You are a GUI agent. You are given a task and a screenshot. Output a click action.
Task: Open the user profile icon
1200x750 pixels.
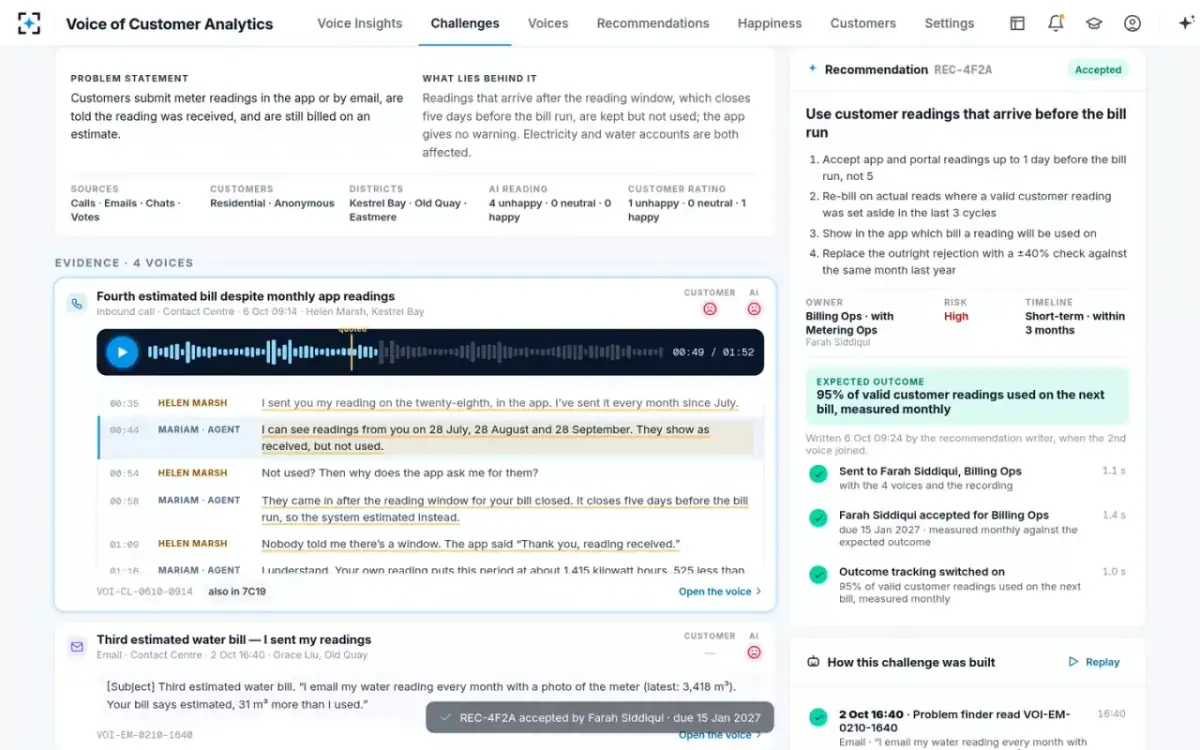tap(1132, 23)
